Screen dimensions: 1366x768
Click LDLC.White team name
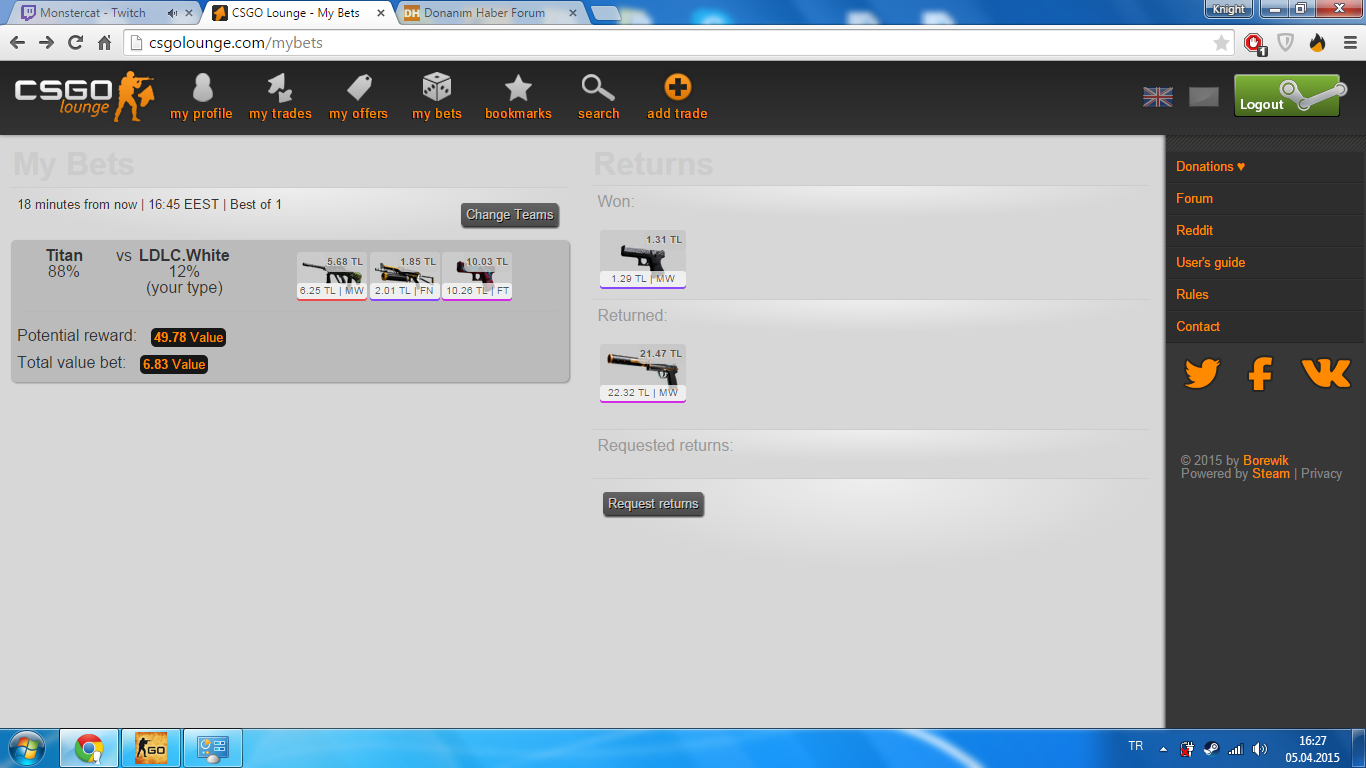click(184, 256)
